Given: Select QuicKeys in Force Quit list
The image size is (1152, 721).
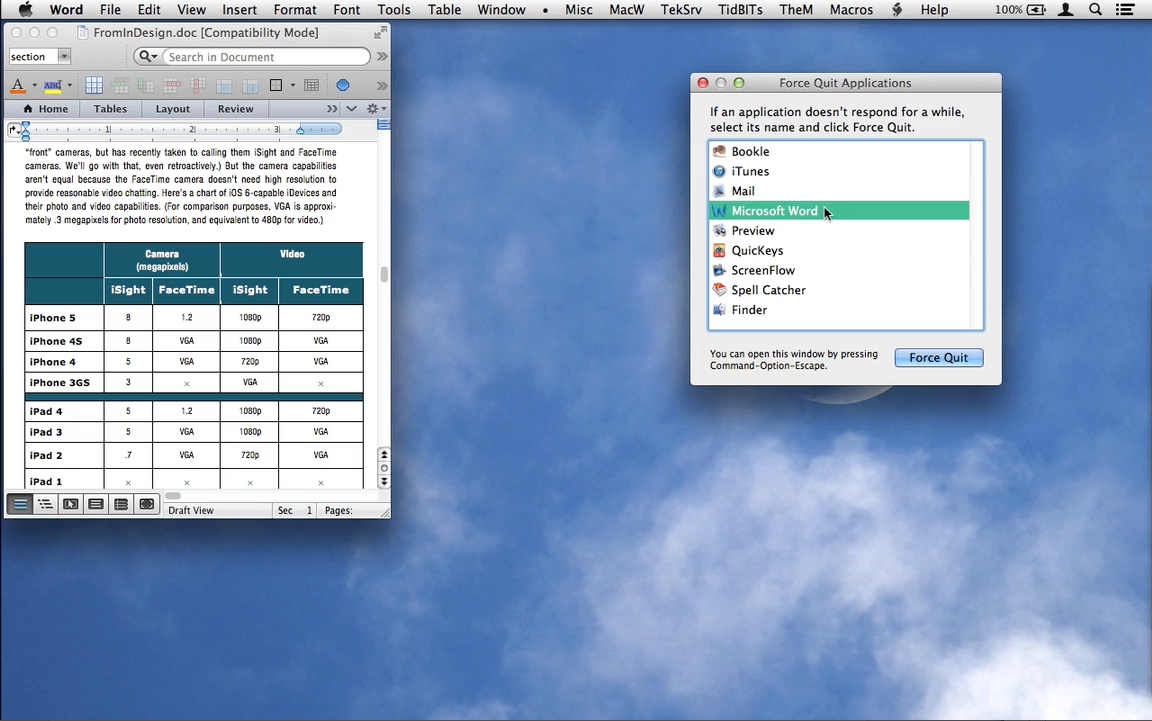Looking at the screenshot, I should pyautogui.click(x=839, y=251).
